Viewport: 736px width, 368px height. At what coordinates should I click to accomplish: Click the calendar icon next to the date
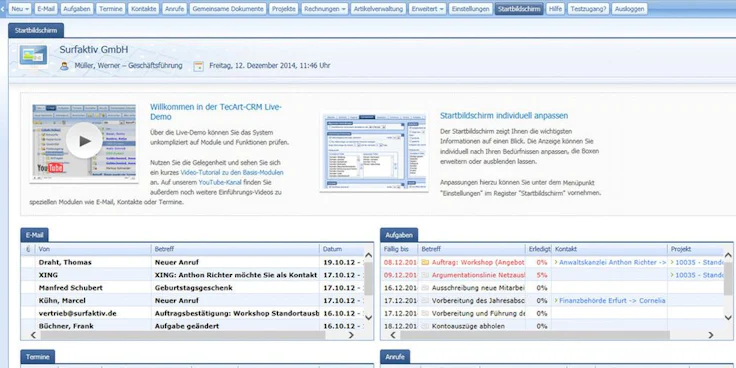(x=199, y=66)
